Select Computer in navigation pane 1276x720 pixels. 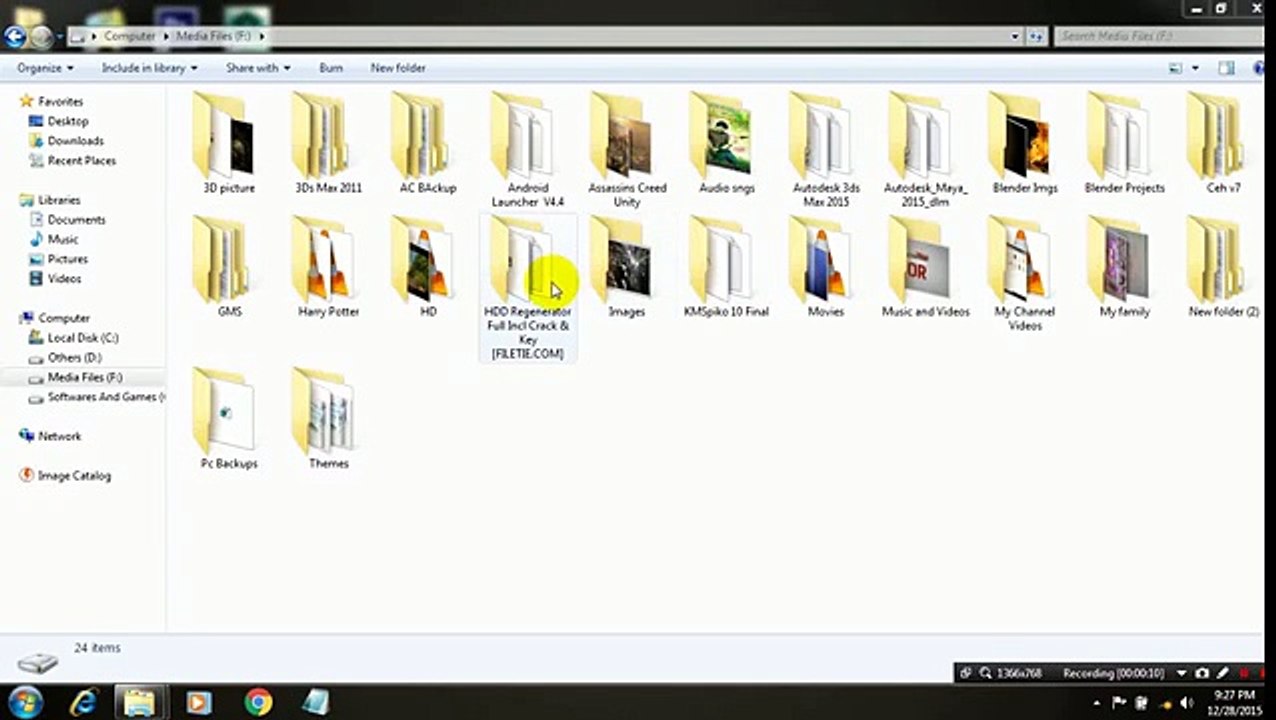63,318
